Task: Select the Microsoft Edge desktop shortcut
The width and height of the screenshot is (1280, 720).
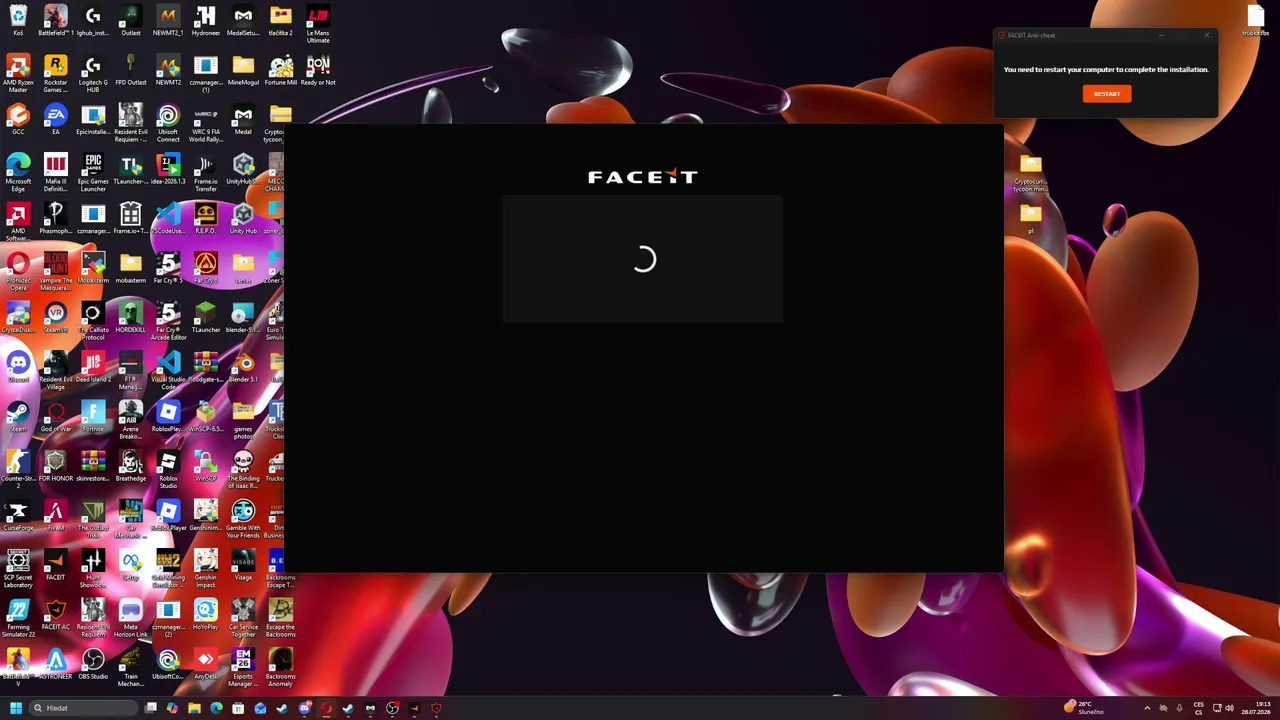Action: pos(18,173)
